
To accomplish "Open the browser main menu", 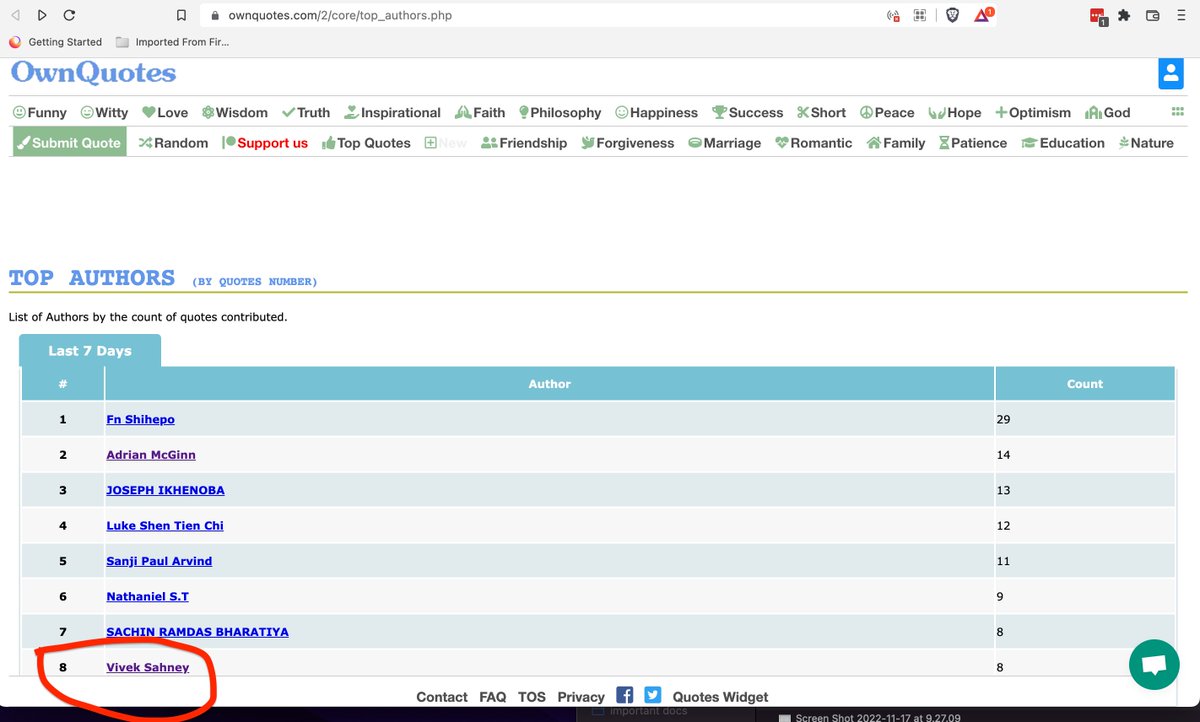I will point(1180,15).
